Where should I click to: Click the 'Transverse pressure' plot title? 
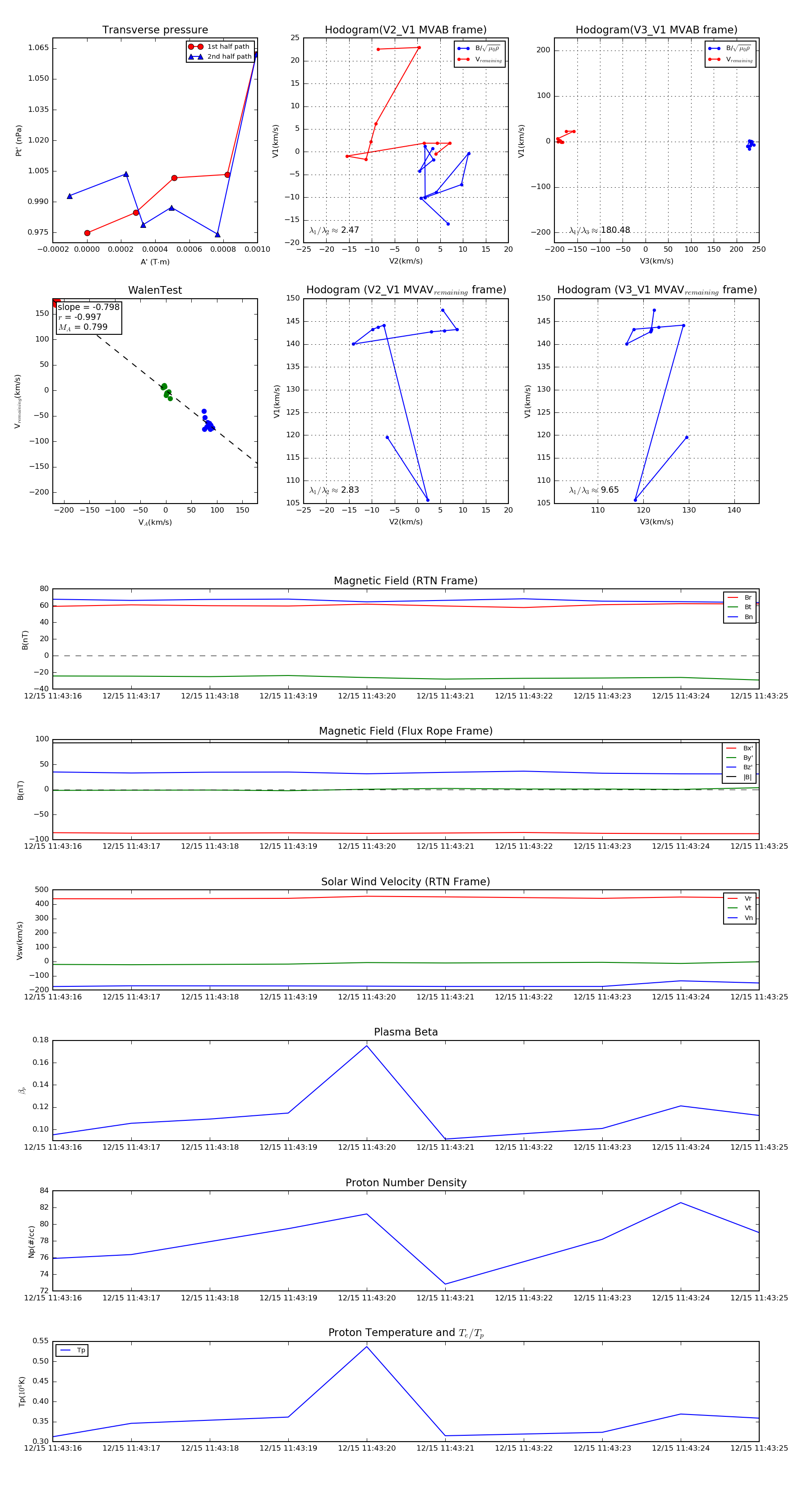(x=155, y=30)
